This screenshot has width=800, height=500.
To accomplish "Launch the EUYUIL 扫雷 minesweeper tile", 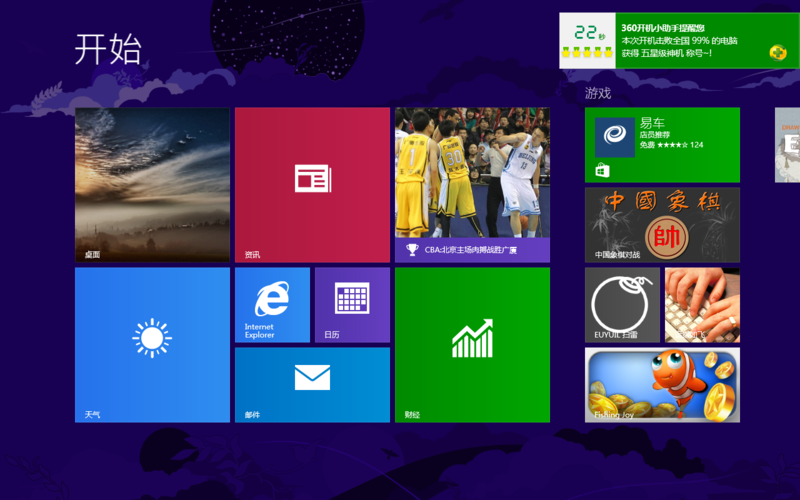I will coord(622,305).
